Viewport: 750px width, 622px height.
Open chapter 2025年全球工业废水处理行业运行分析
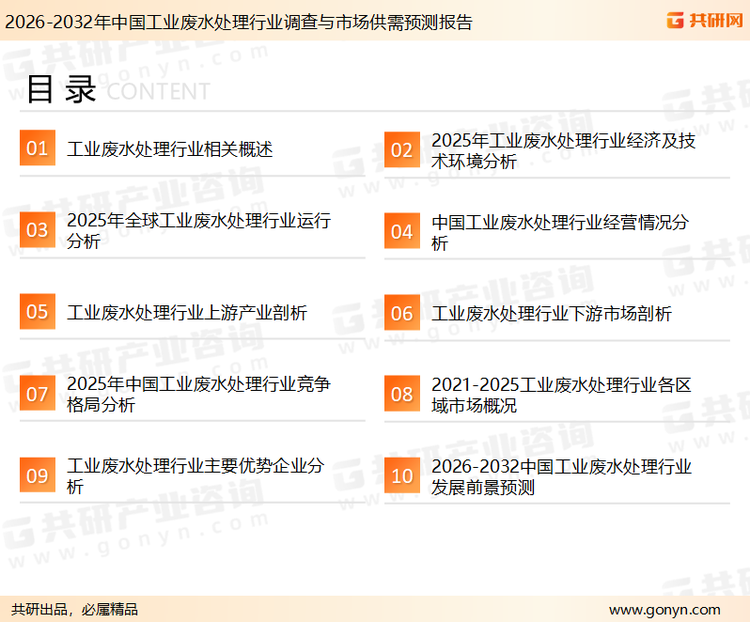pos(199,231)
